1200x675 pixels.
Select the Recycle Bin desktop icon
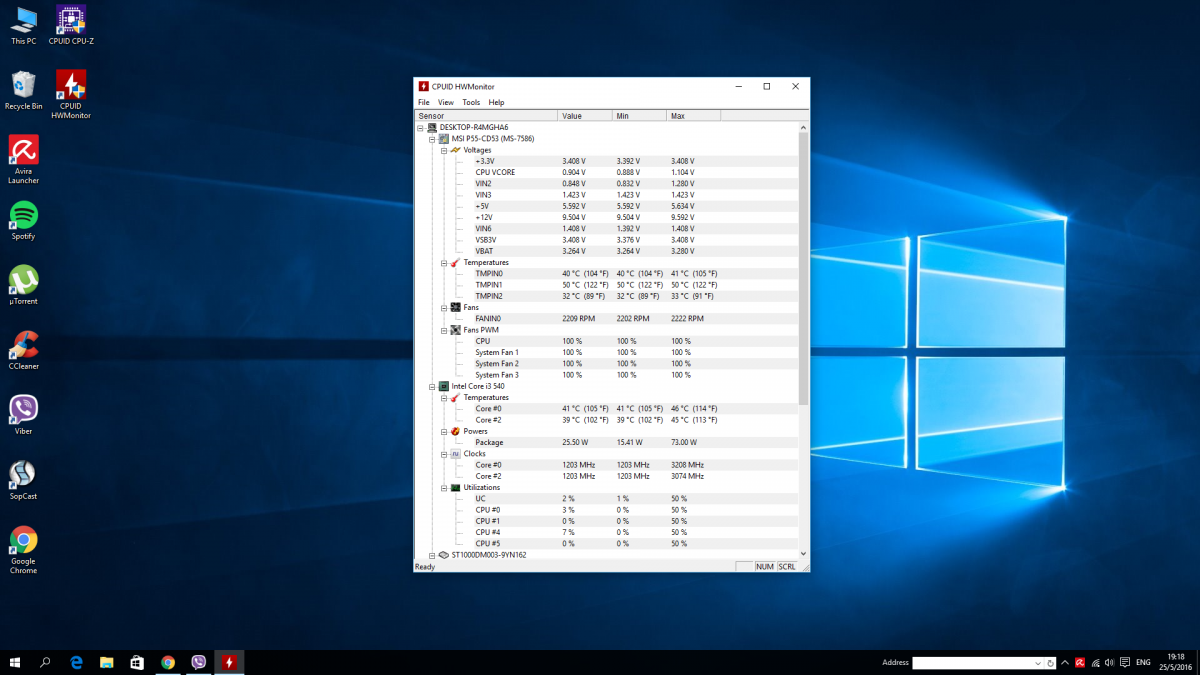tap(24, 90)
